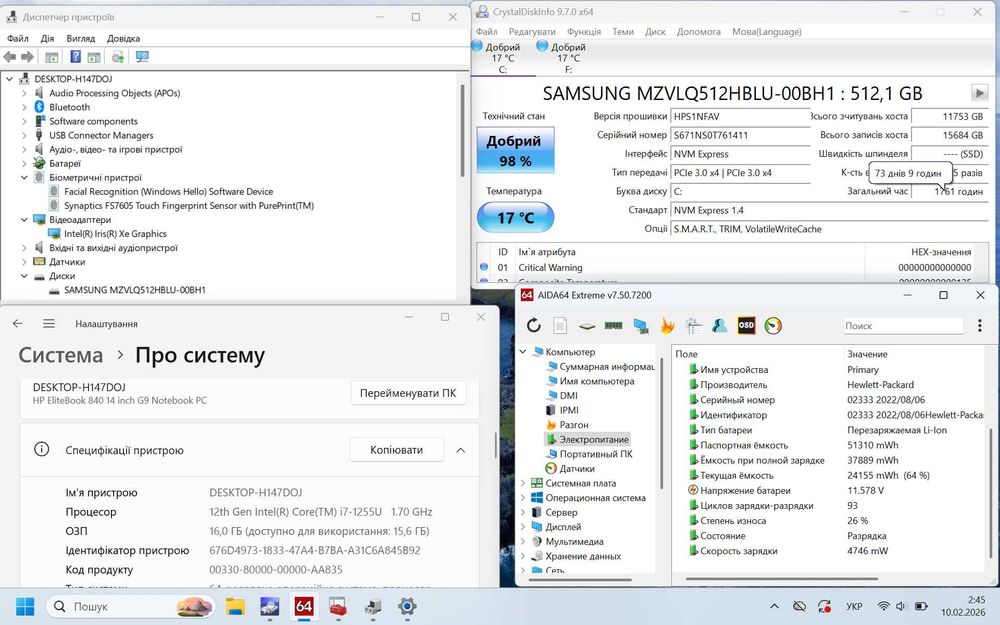Collapse Диски node in Device Manager

click(x=24, y=276)
